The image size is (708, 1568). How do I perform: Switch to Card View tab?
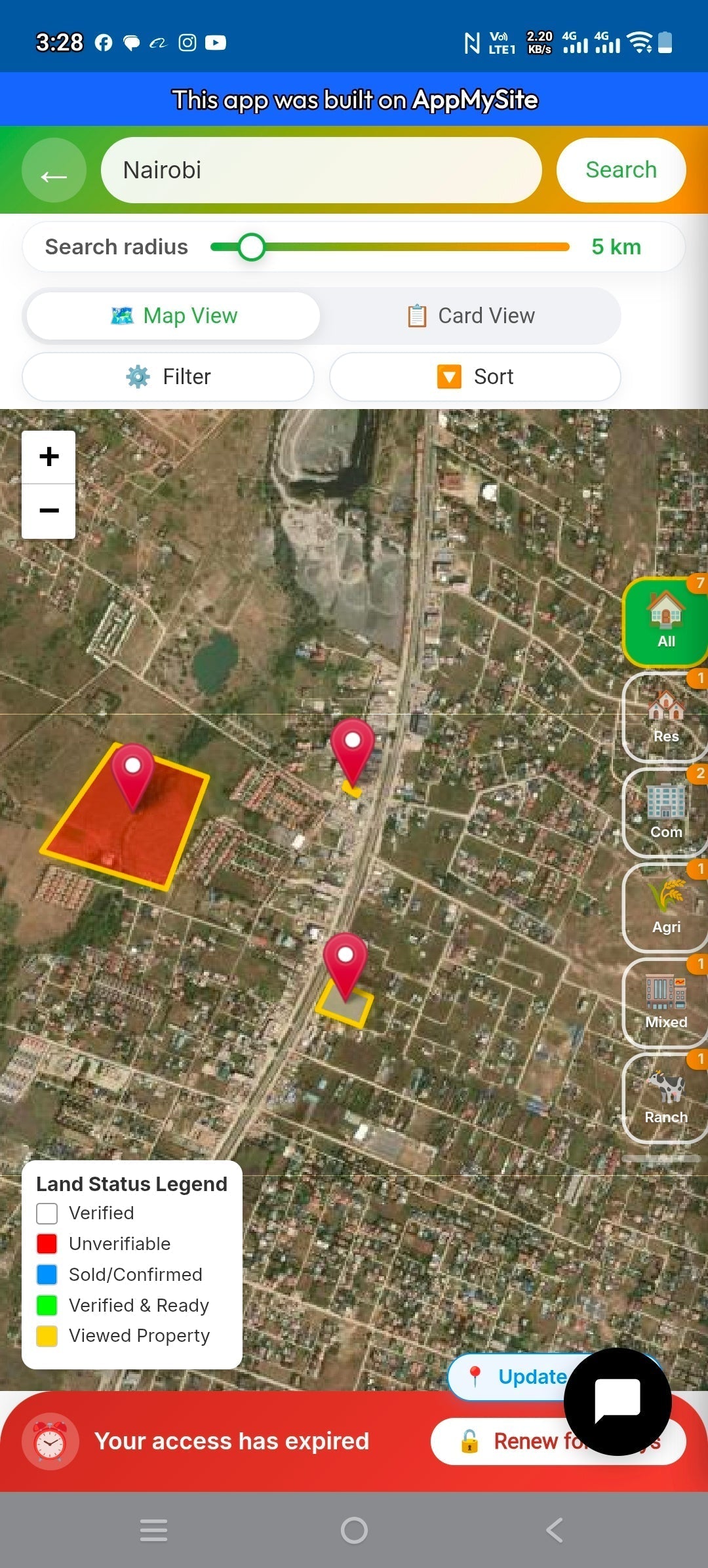(x=471, y=316)
